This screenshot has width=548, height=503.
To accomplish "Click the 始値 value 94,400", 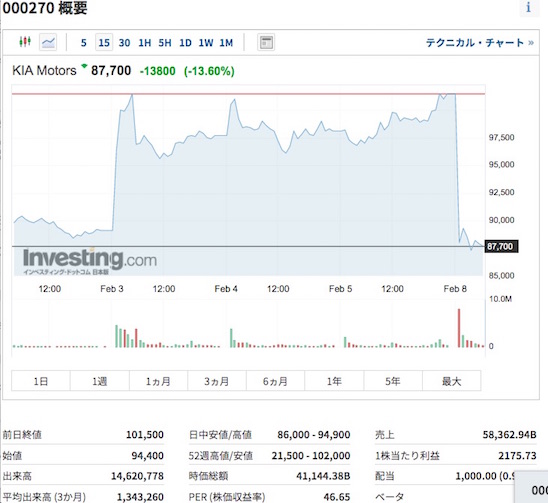I will [147, 455].
